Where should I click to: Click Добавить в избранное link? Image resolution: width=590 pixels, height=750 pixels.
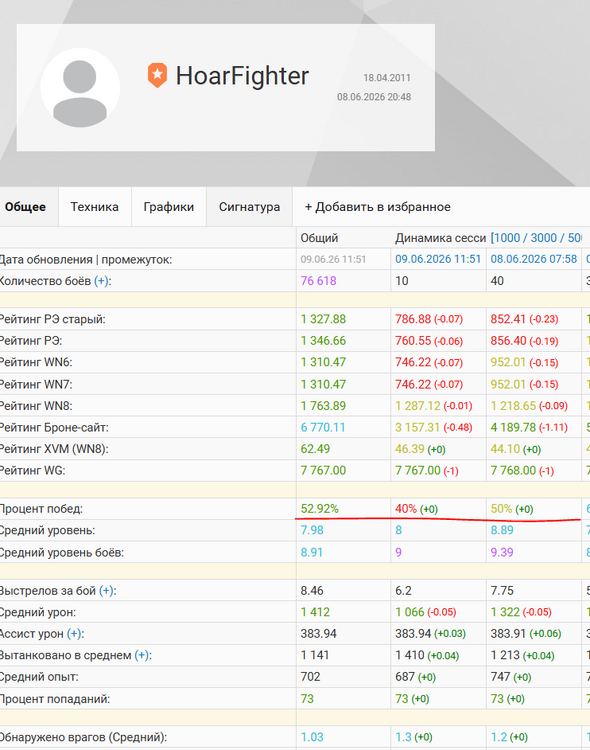tap(378, 207)
